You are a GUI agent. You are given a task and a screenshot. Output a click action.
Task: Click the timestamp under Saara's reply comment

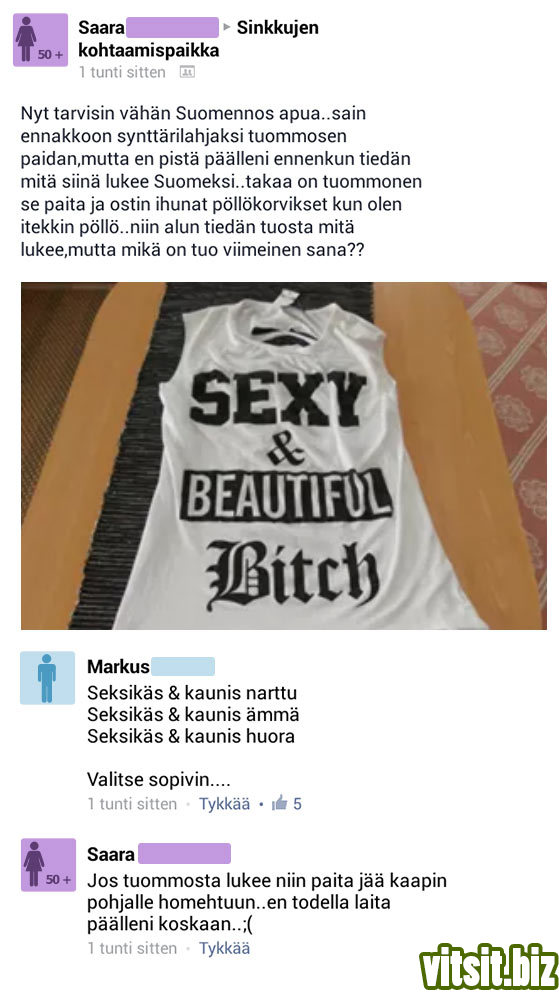(x=132, y=948)
